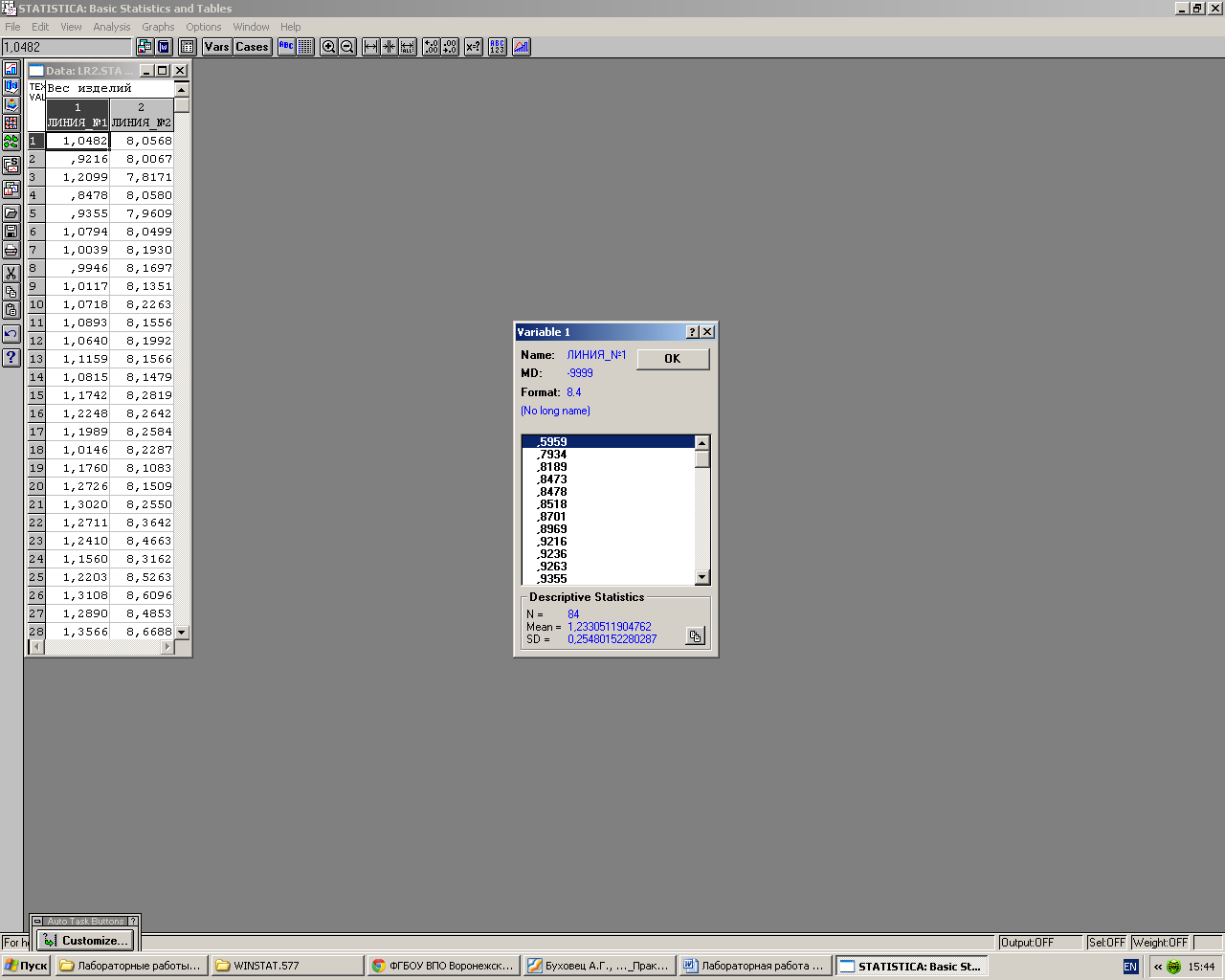Click the Cases toolbar button
Screen dimensions: 1225x980
[252, 46]
